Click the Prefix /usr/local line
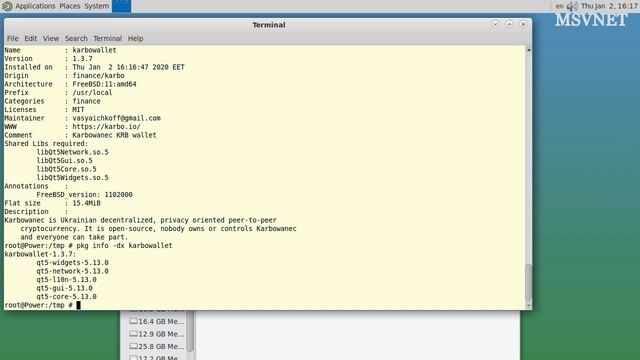 tap(58, 93)
